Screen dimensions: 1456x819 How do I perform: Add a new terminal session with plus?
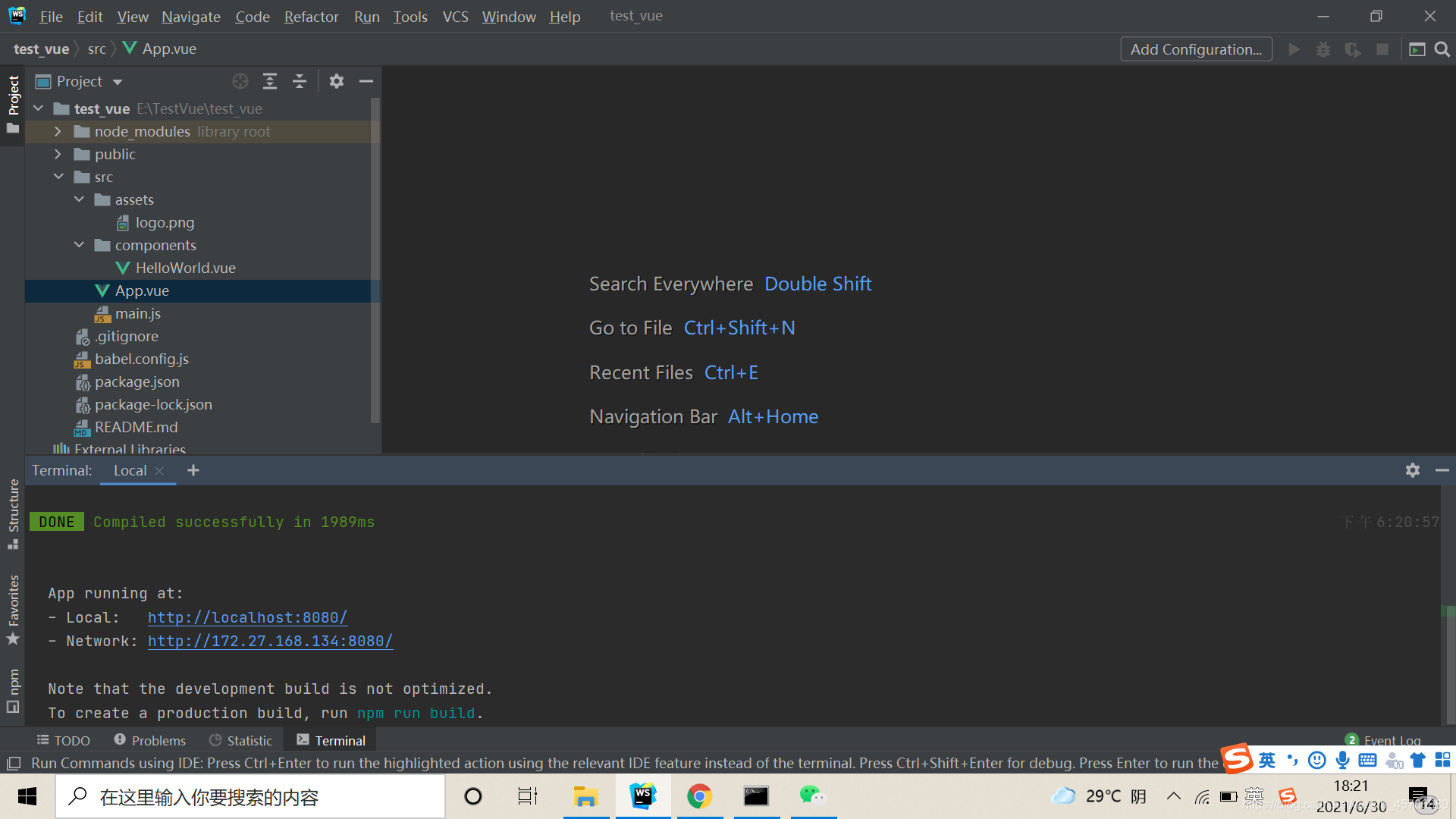(x=193, y=470)
